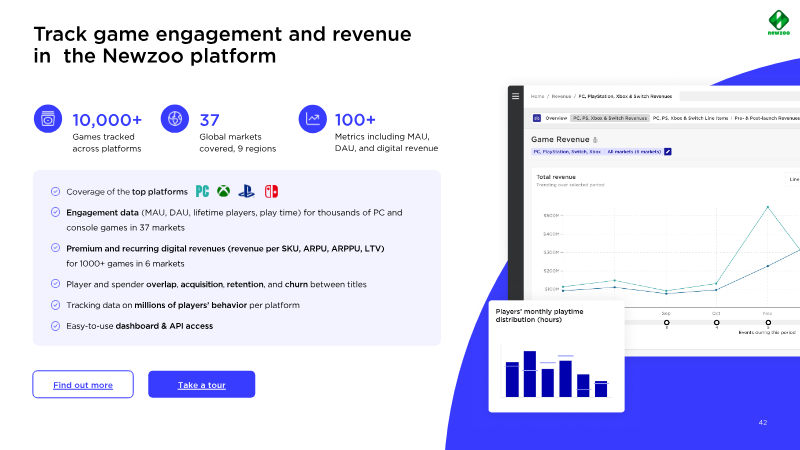This screenshot has width=800, height=450.
Task: Click the Nintendo Switch platform icon
Action: (x=271, y=191)
